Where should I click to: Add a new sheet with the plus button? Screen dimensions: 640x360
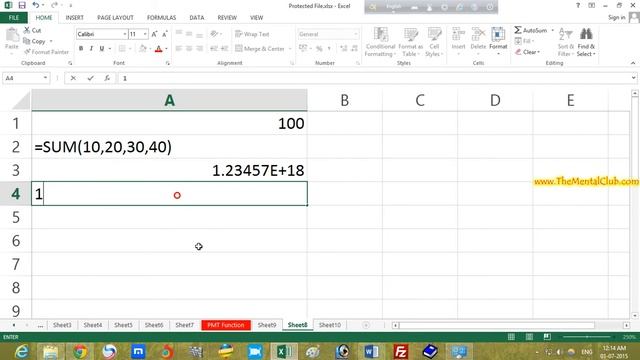coord(366,325)
